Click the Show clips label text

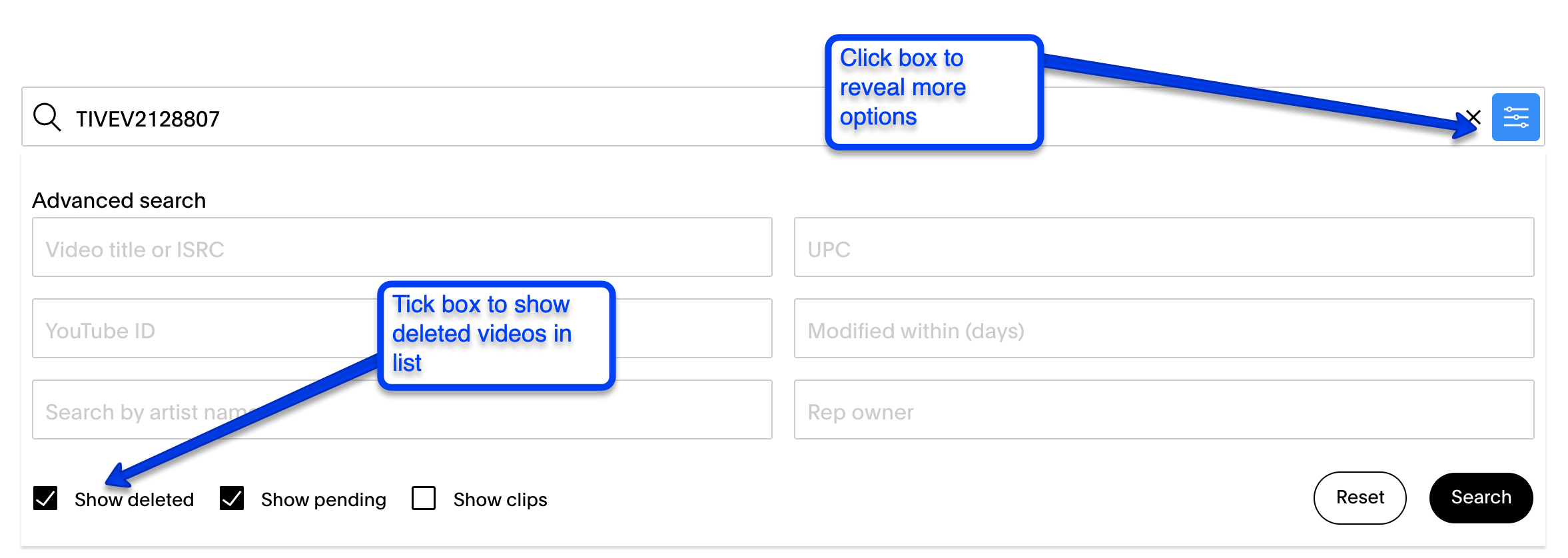(500, 499)
